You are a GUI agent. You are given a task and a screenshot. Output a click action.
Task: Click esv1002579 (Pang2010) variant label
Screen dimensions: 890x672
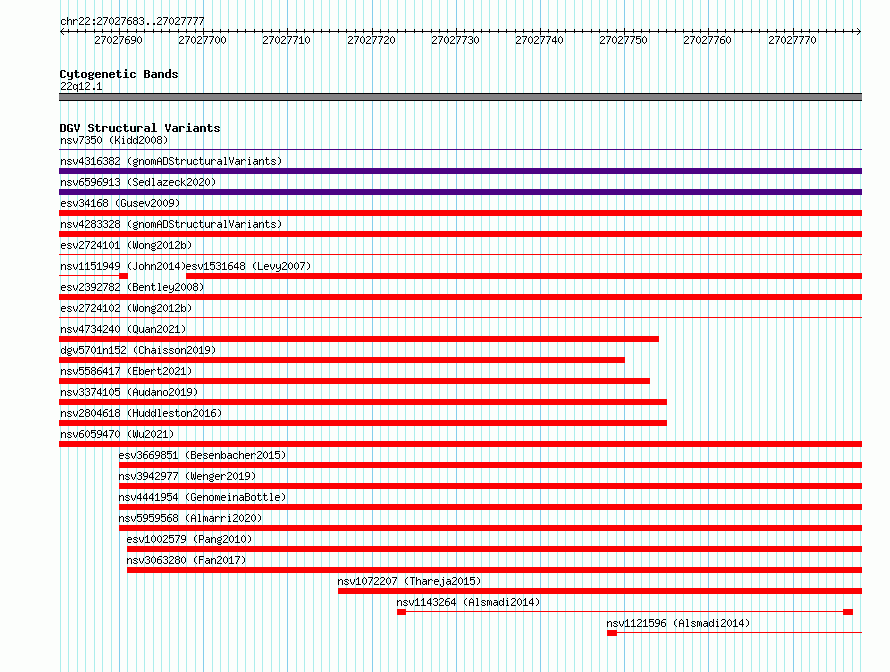pyautogui.click(x=189, y=539)
